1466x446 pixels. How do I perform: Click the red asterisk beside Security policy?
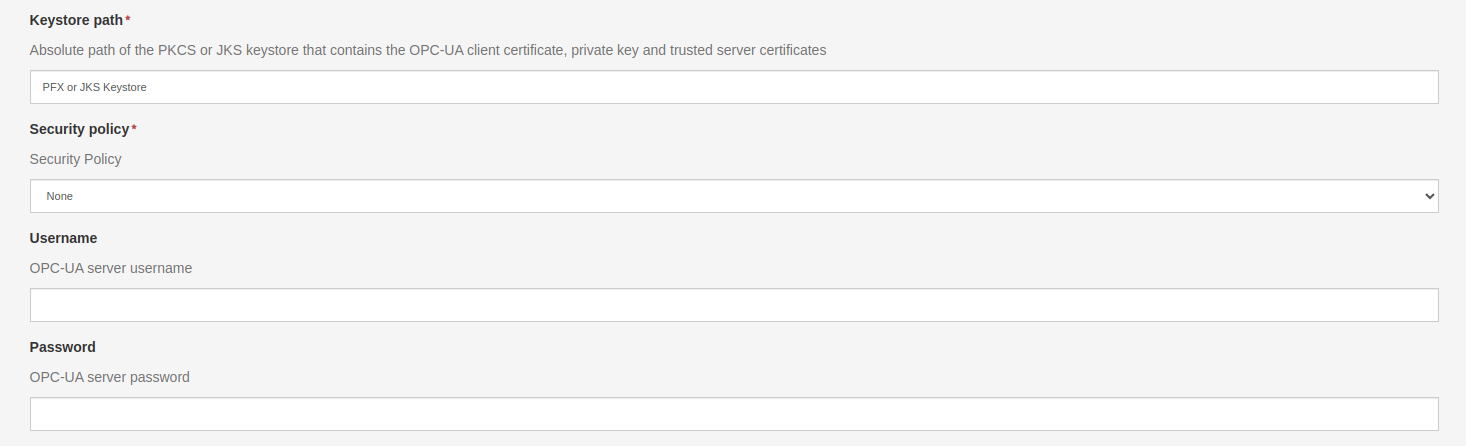pyautogui.click(x=134, y=128)
